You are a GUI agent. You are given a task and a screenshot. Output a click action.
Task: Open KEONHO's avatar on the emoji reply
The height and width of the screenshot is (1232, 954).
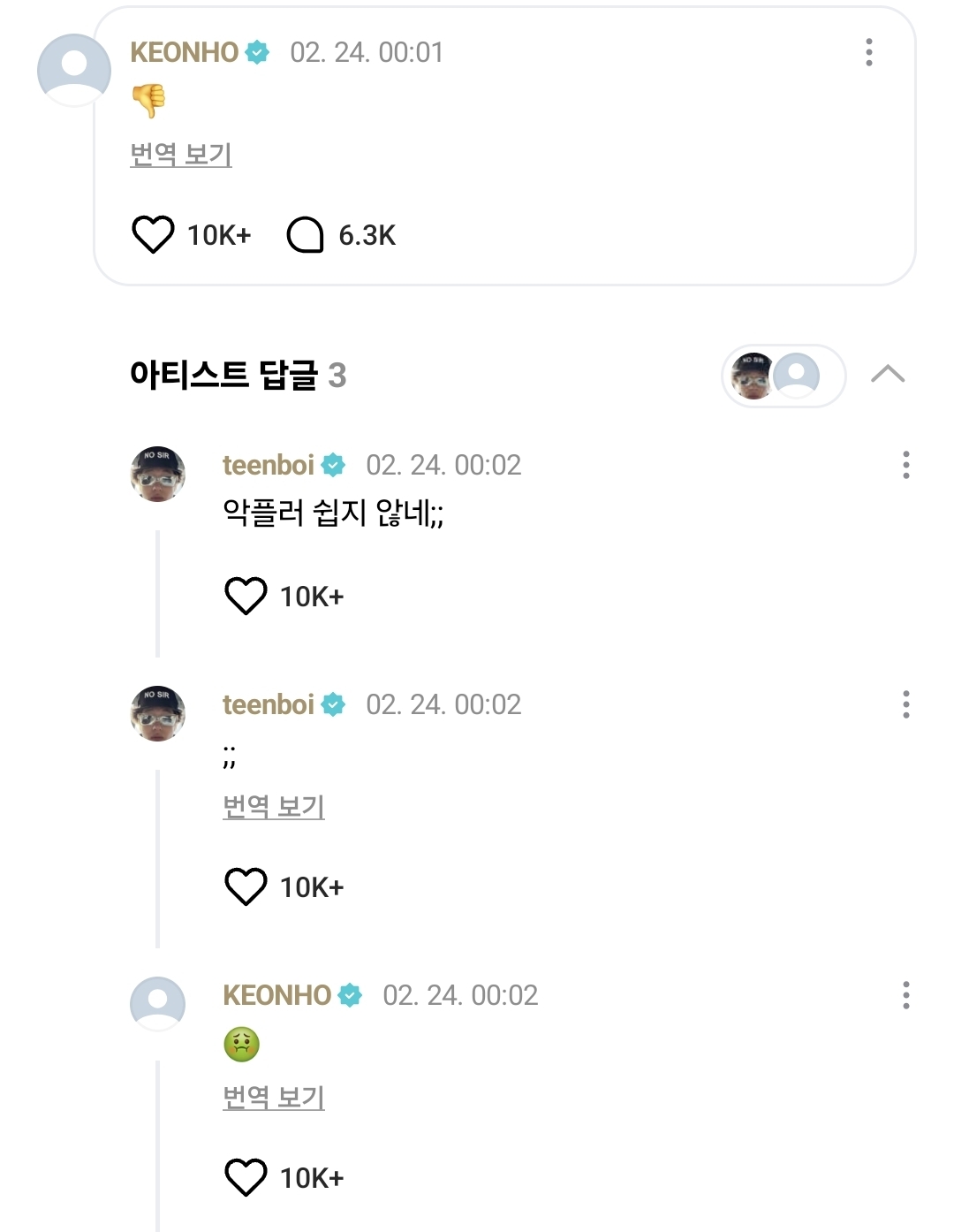click(x=158, y=1004)
